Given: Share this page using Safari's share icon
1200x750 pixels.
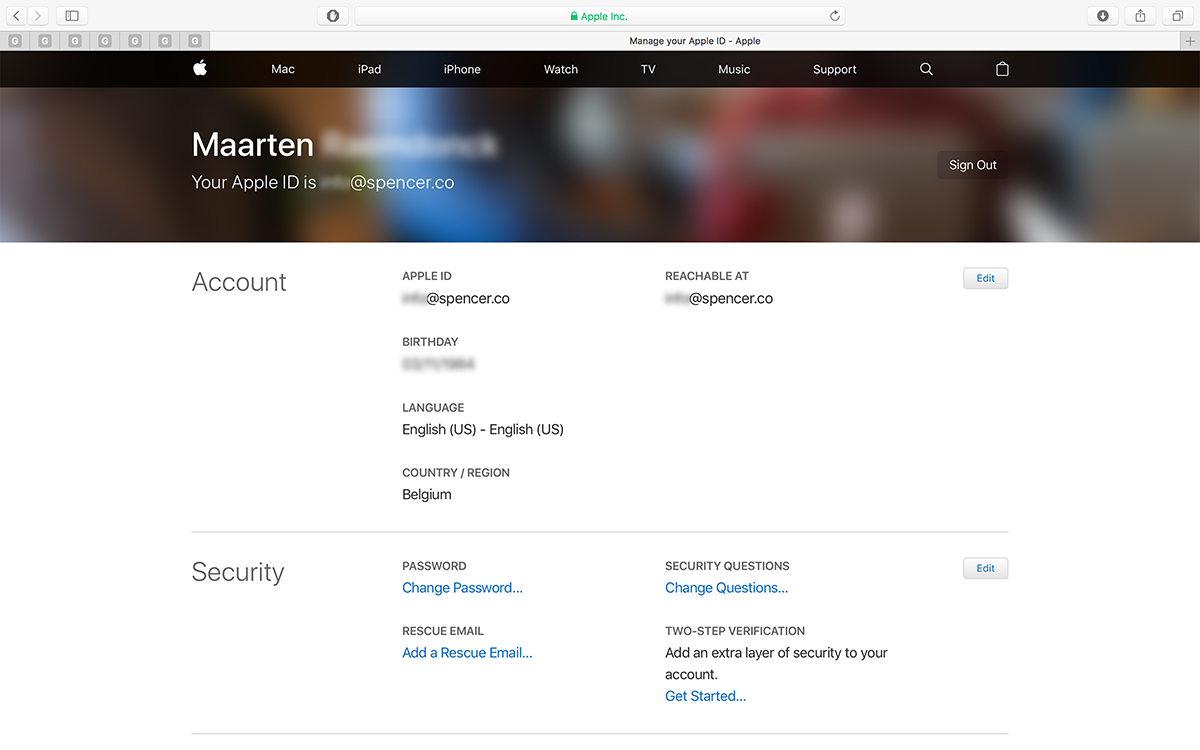Looking at the screenshot, I should coord(1139,15).
